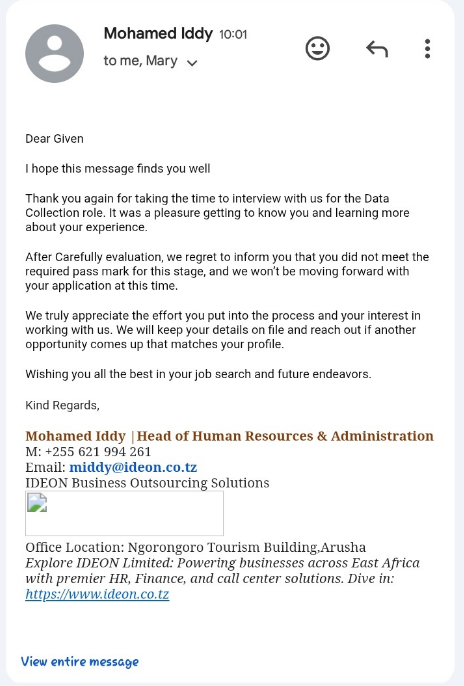Add an emoji reaction to the email
The width and height of the screenshot is (464, 686).
317,48
